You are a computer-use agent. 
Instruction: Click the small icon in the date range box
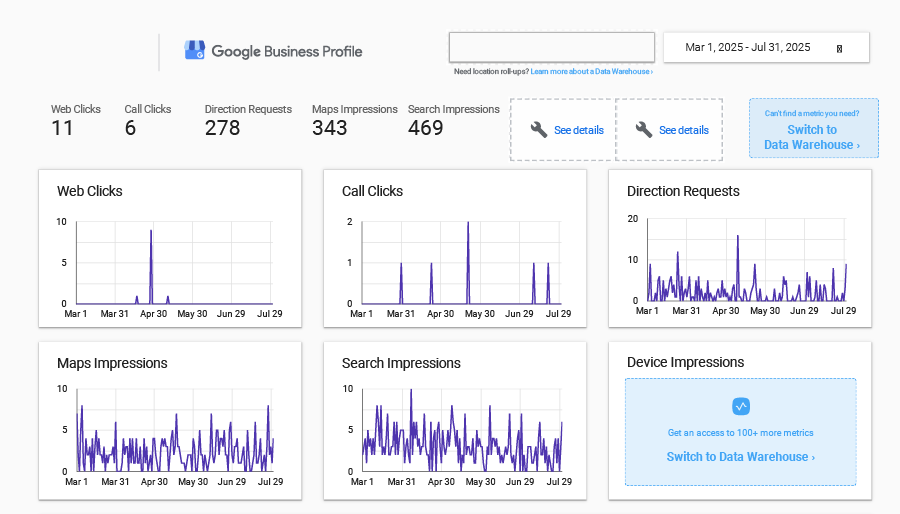[x=839, y=48]
